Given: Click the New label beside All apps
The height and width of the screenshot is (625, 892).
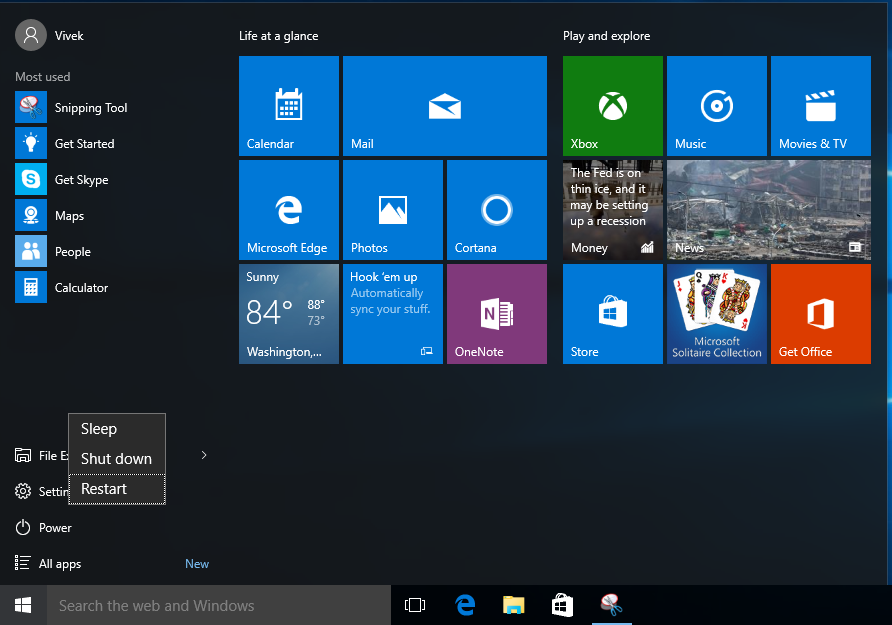Looking at the screenshot, I should click(197, 564).
